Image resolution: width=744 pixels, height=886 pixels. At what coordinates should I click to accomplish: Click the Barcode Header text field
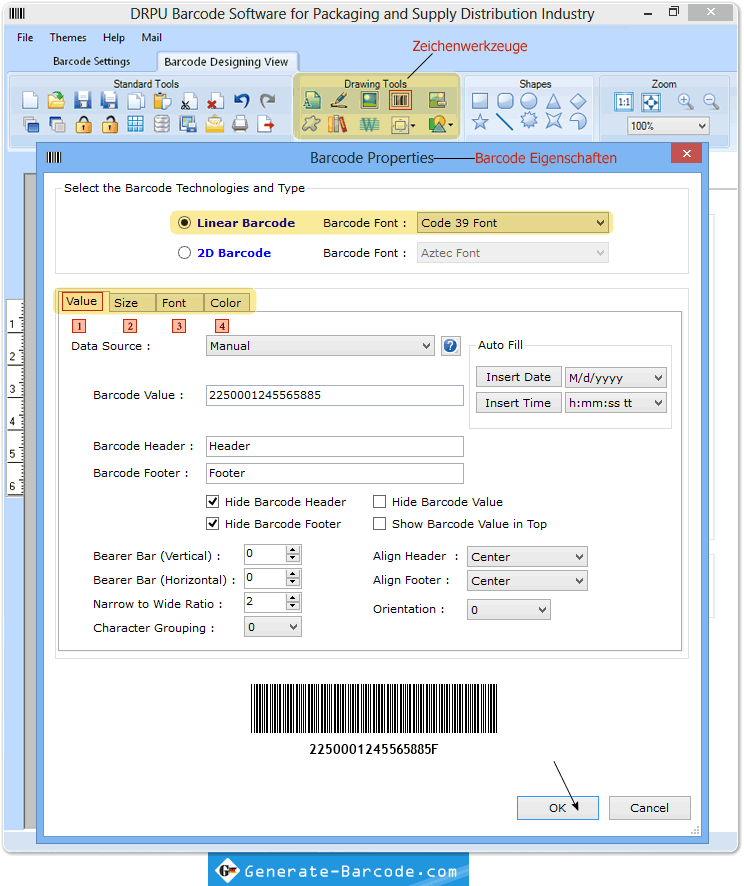[334, 446]
